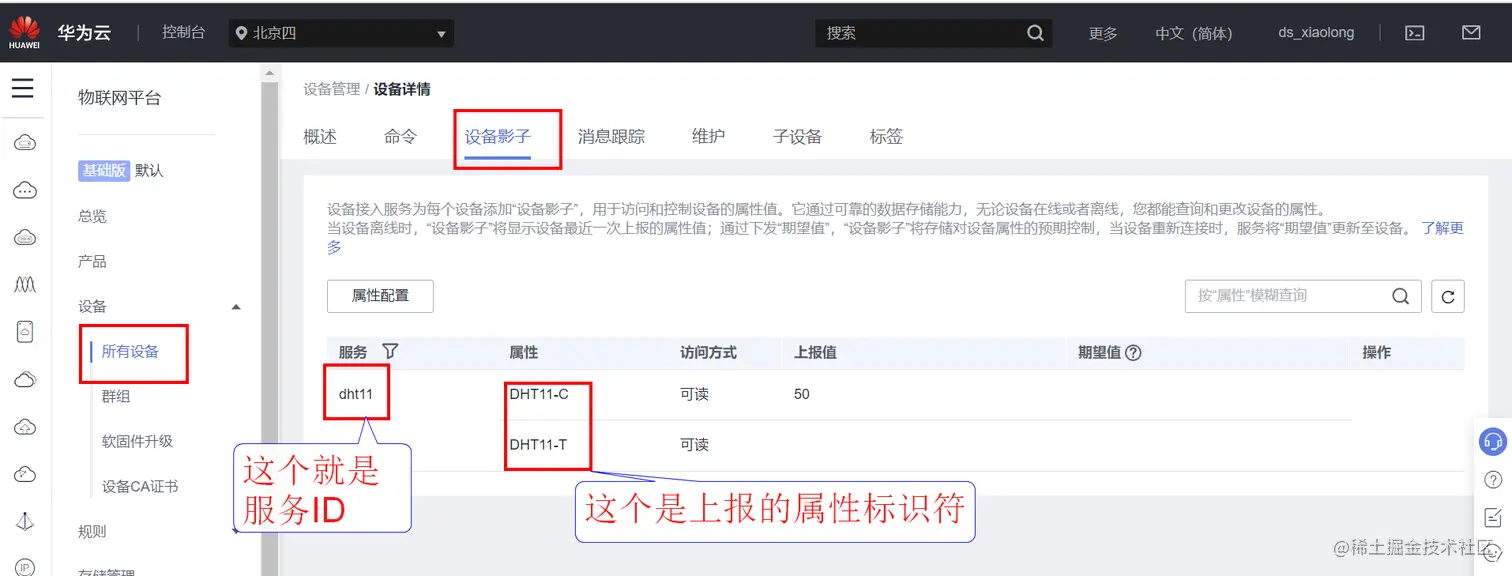Open the ds_xiaolong account menu
Image resolution: width=1512 pixels, height=576 pixels.
pyautogui.click(x=1316, y=33)
